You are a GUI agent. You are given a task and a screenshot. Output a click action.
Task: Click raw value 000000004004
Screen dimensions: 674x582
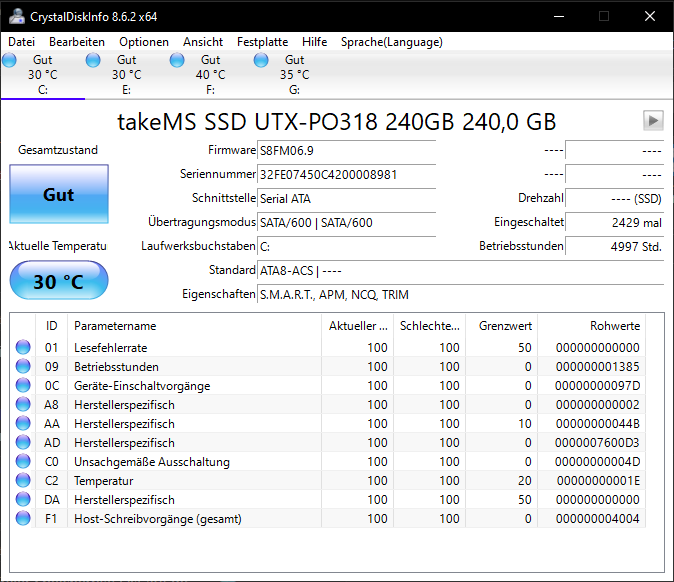tap(597, 519)
